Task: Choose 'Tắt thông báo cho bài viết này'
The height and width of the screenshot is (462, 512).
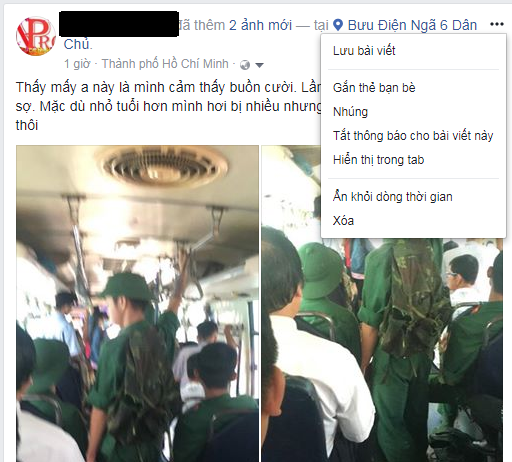Action: tap(413, 136)
